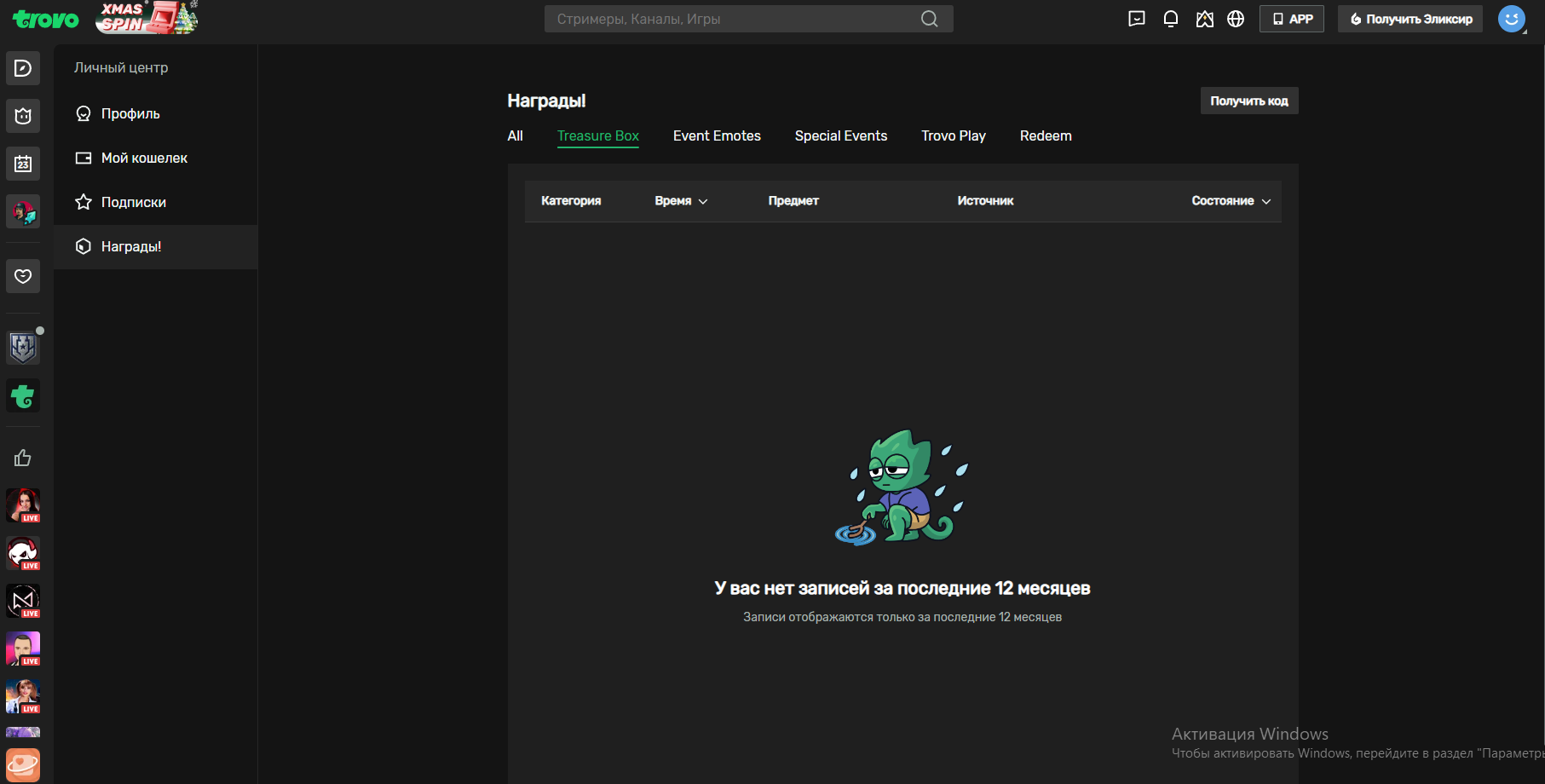This screenshot has height=784, width=1545.
Task: Open the Redeem tab
Action: 1045,136
